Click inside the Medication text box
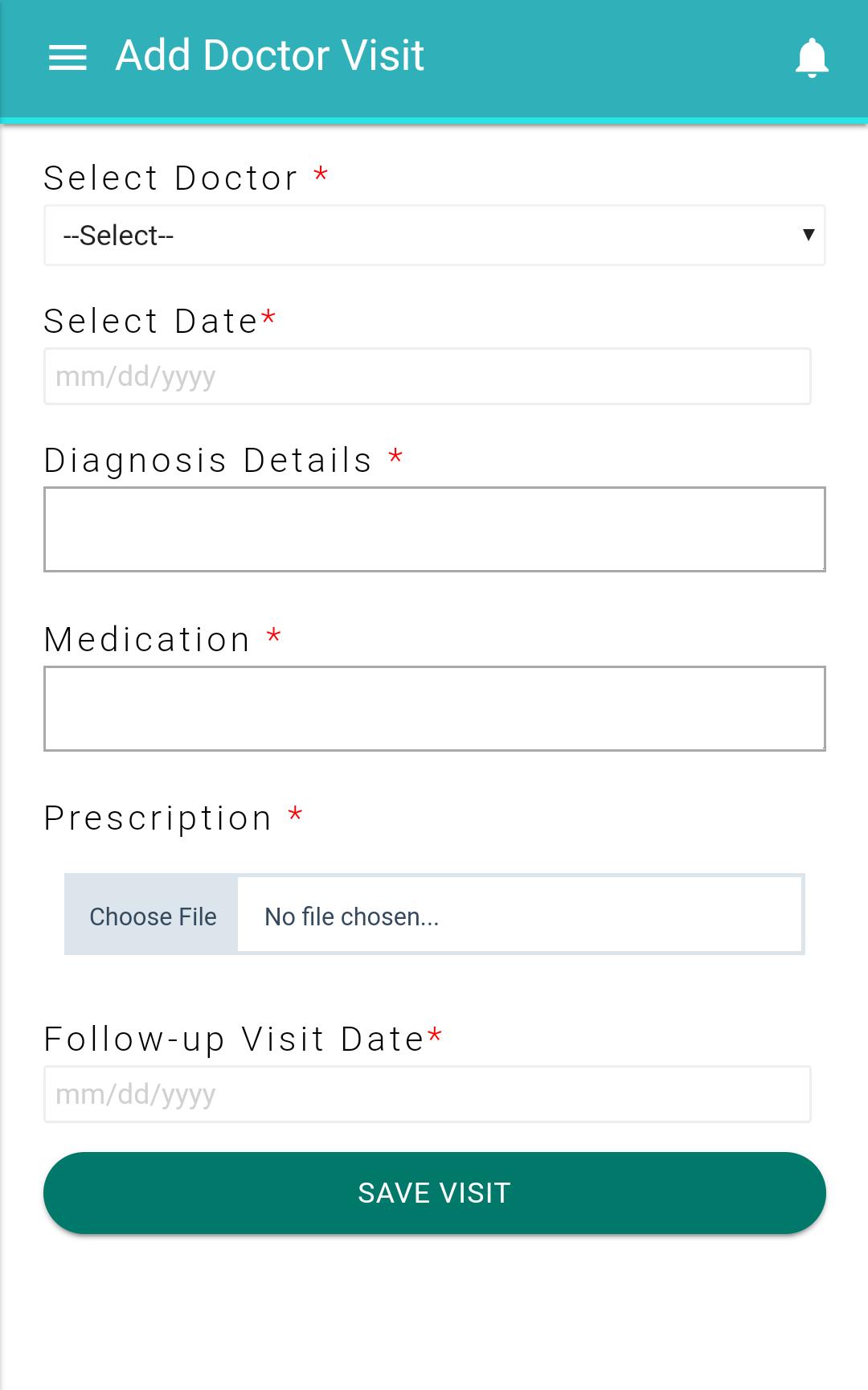This screenshot has height=1390, width=868. 435,708
